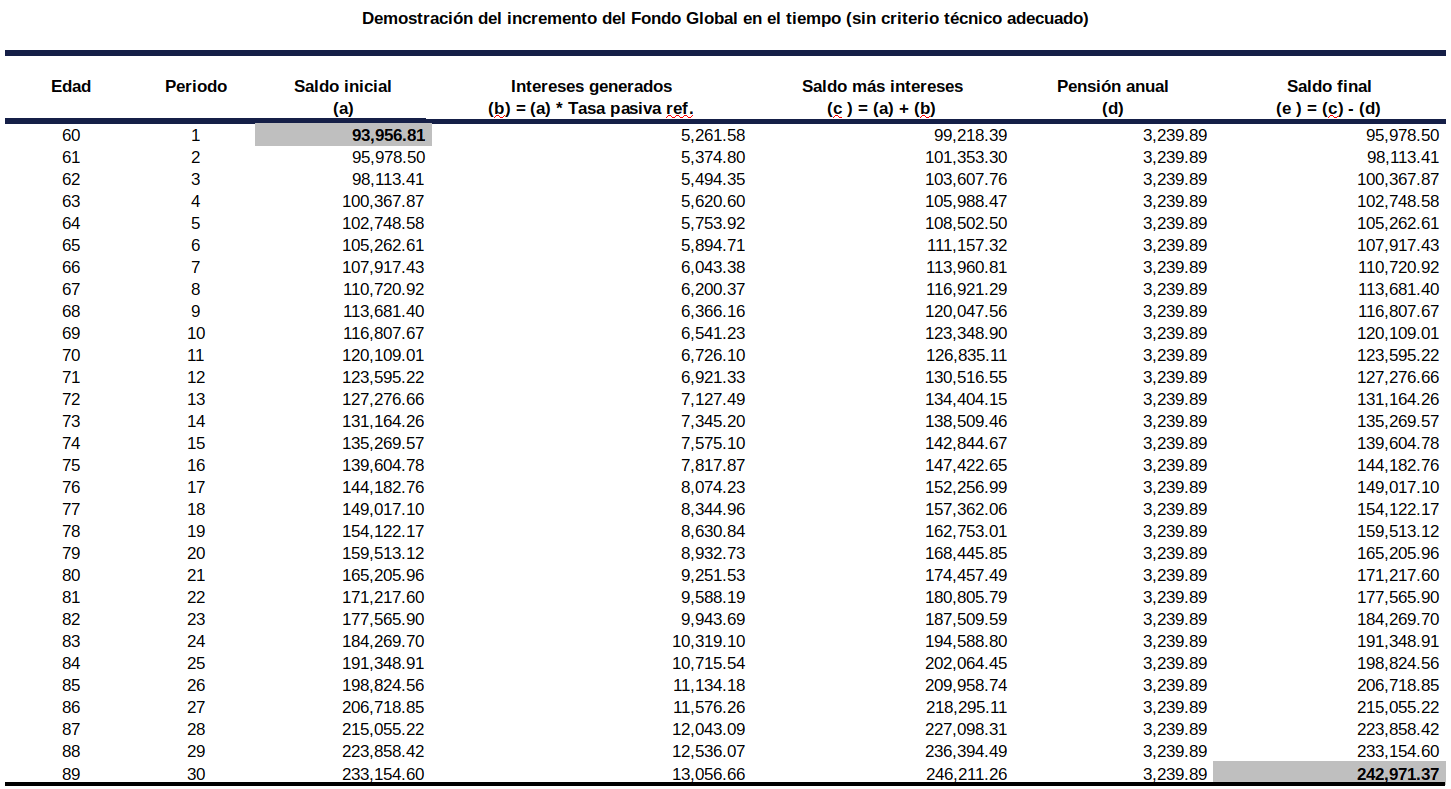Click age 89 in the Edad column
Viewport: 1451px width, 789px height.
point(71,774)
